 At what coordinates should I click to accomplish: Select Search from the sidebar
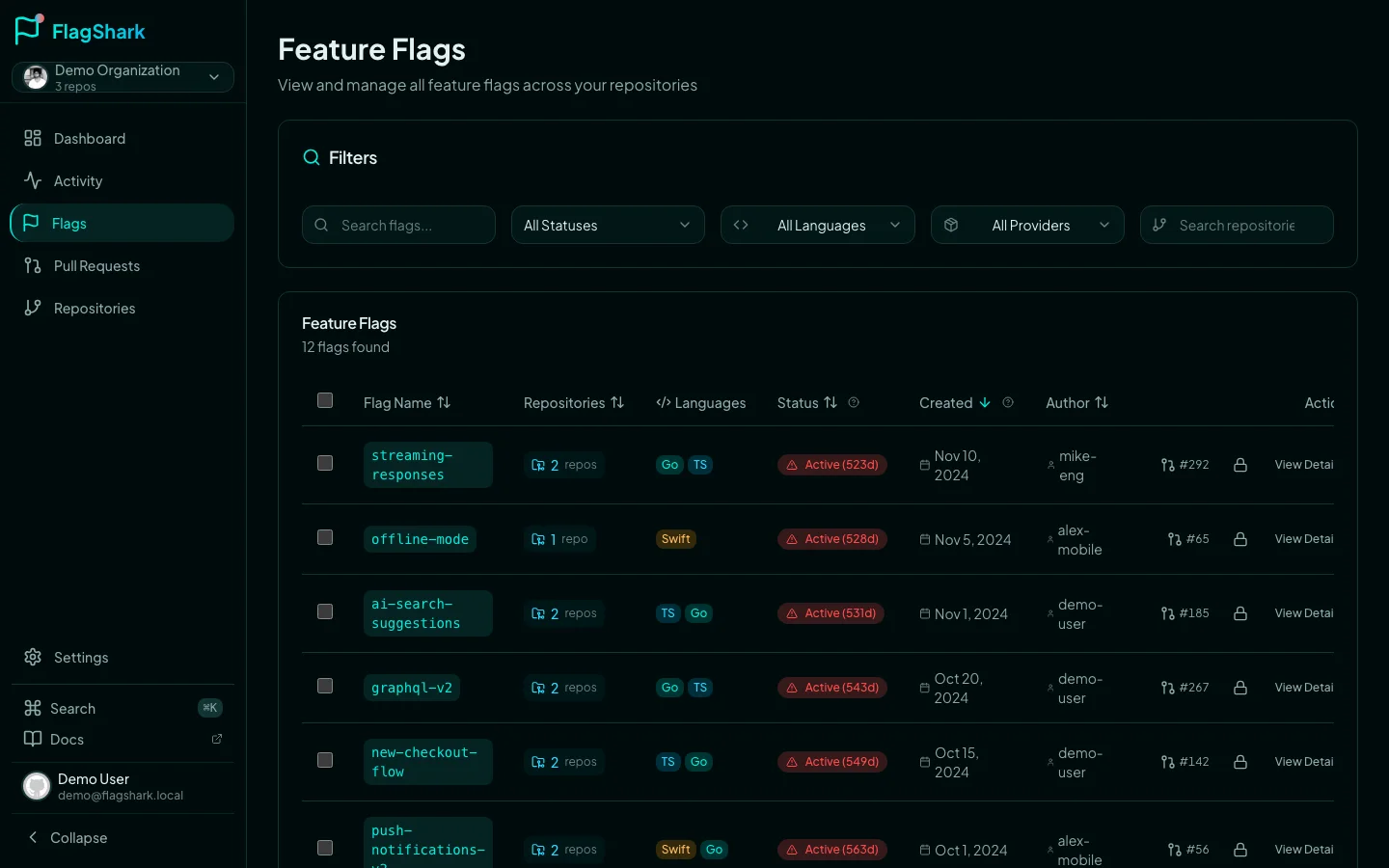pos(72,708)
